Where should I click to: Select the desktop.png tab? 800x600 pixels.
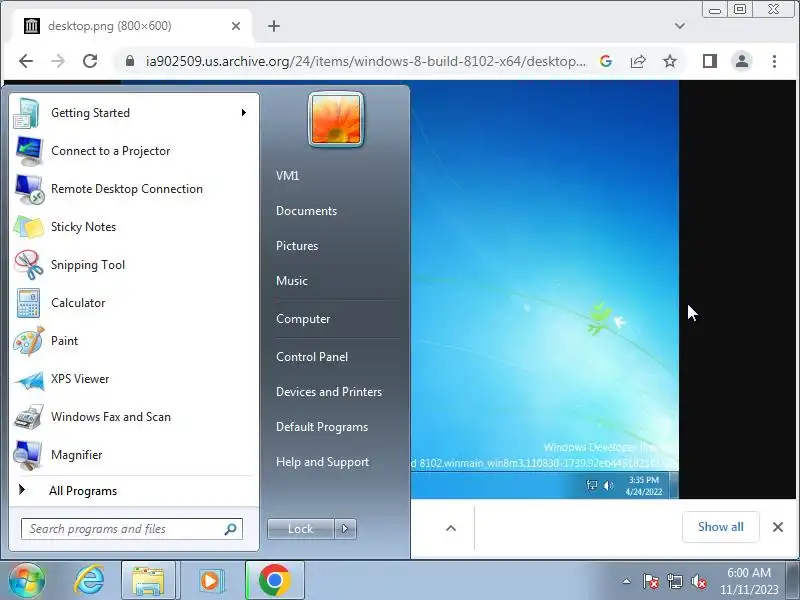pos(133,26)
